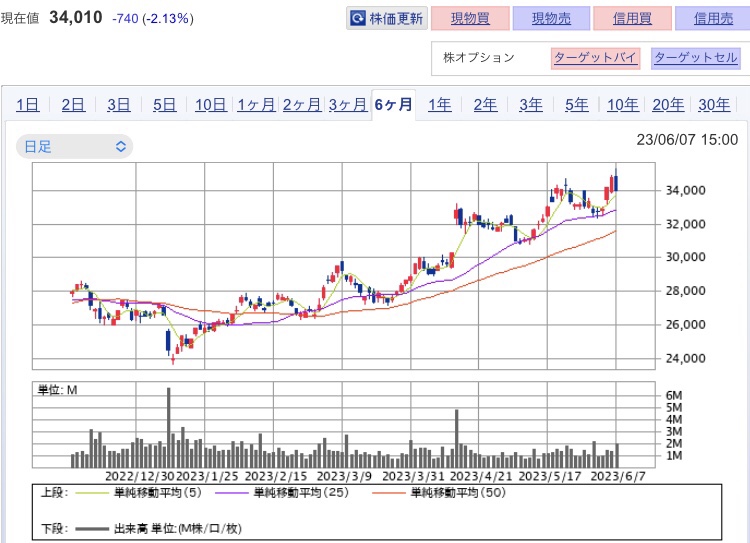The image size is (750, 543).
Task: Switch to the 3年 chart period
Action: pos(531,104)
